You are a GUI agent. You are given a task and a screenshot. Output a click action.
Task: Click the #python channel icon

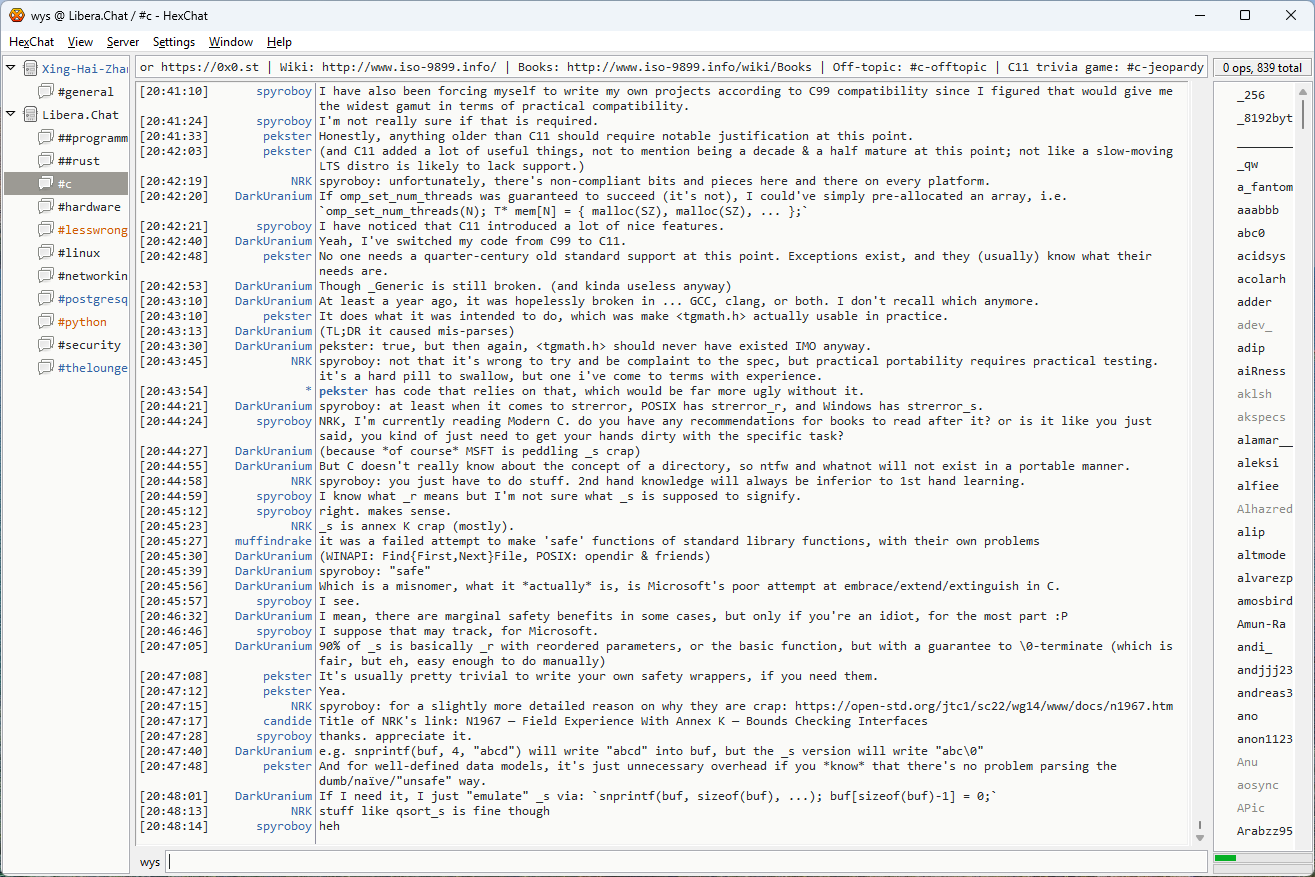pos(46,322)
